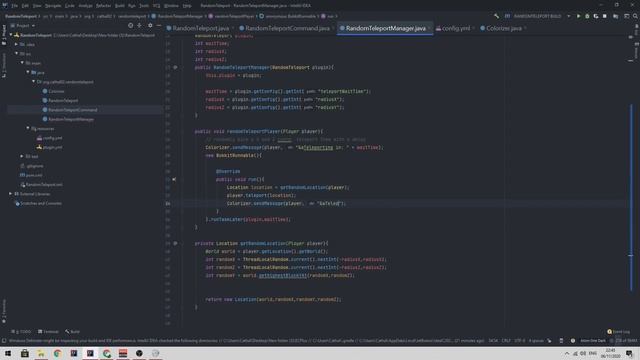
Task: Open Microsoft Store from taskbar
Action: point(24,353)
